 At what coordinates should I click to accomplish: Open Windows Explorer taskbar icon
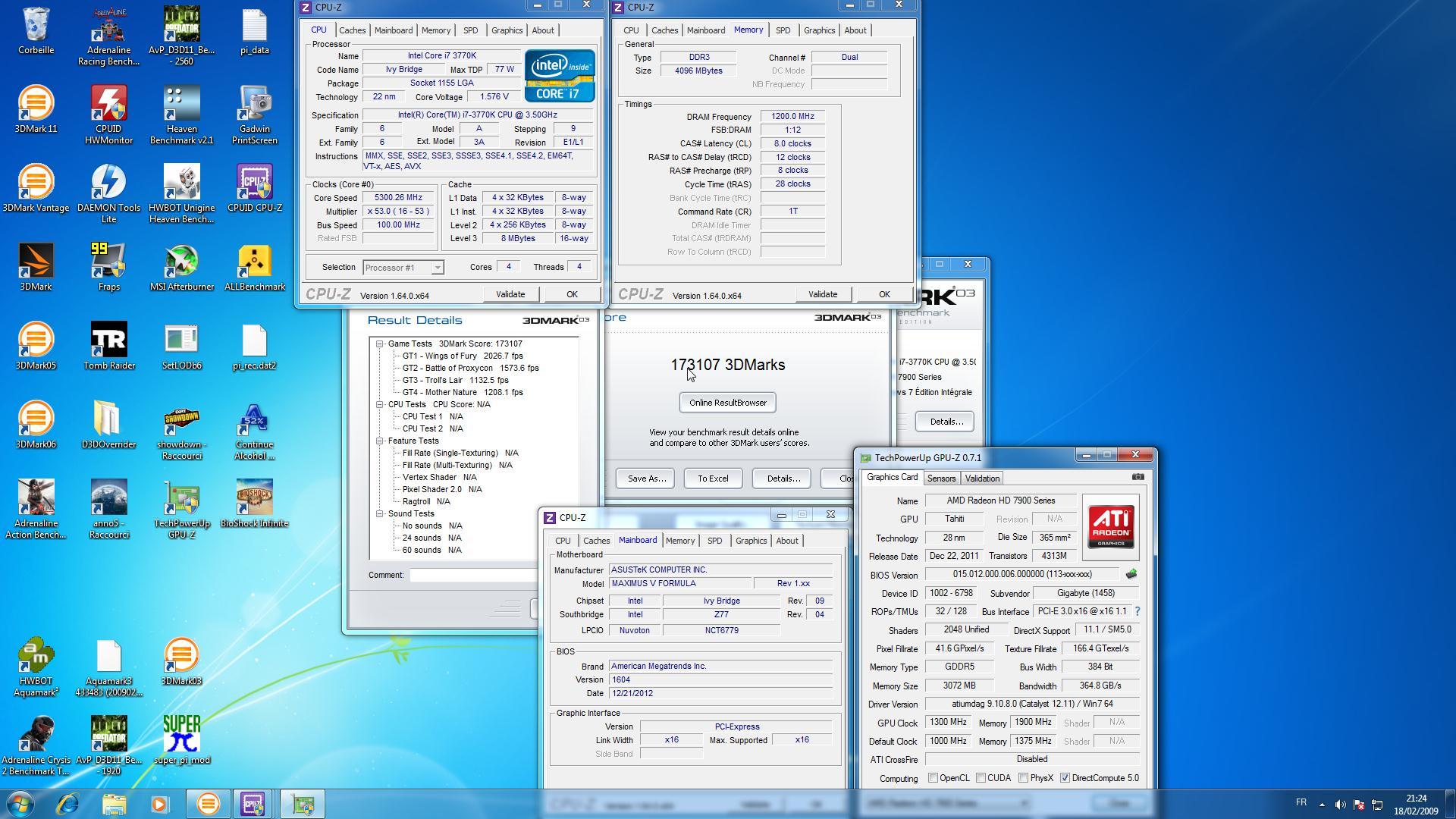pyautogui.click(x=114, y=803)
